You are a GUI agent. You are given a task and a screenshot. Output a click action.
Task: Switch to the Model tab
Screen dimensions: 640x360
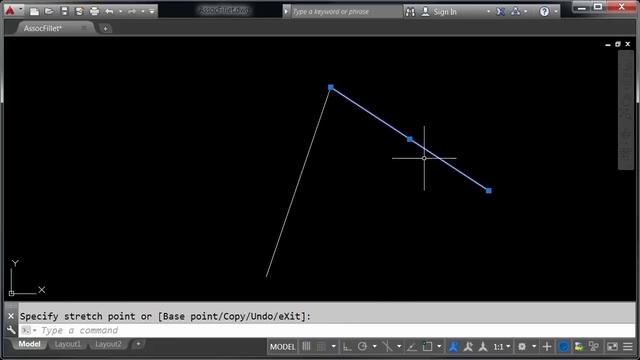point(29,344)
